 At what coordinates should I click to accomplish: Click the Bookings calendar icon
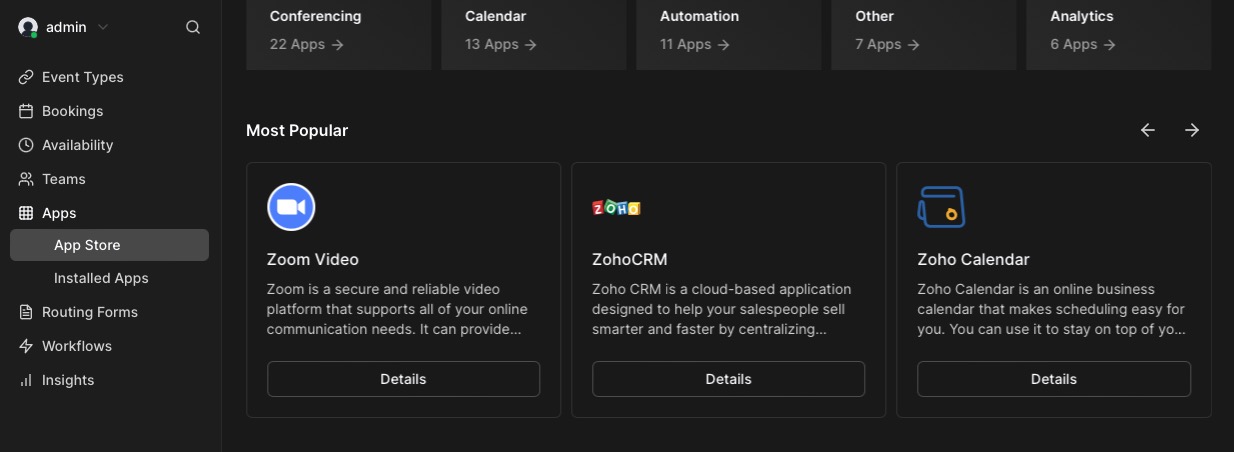[26, 111]
